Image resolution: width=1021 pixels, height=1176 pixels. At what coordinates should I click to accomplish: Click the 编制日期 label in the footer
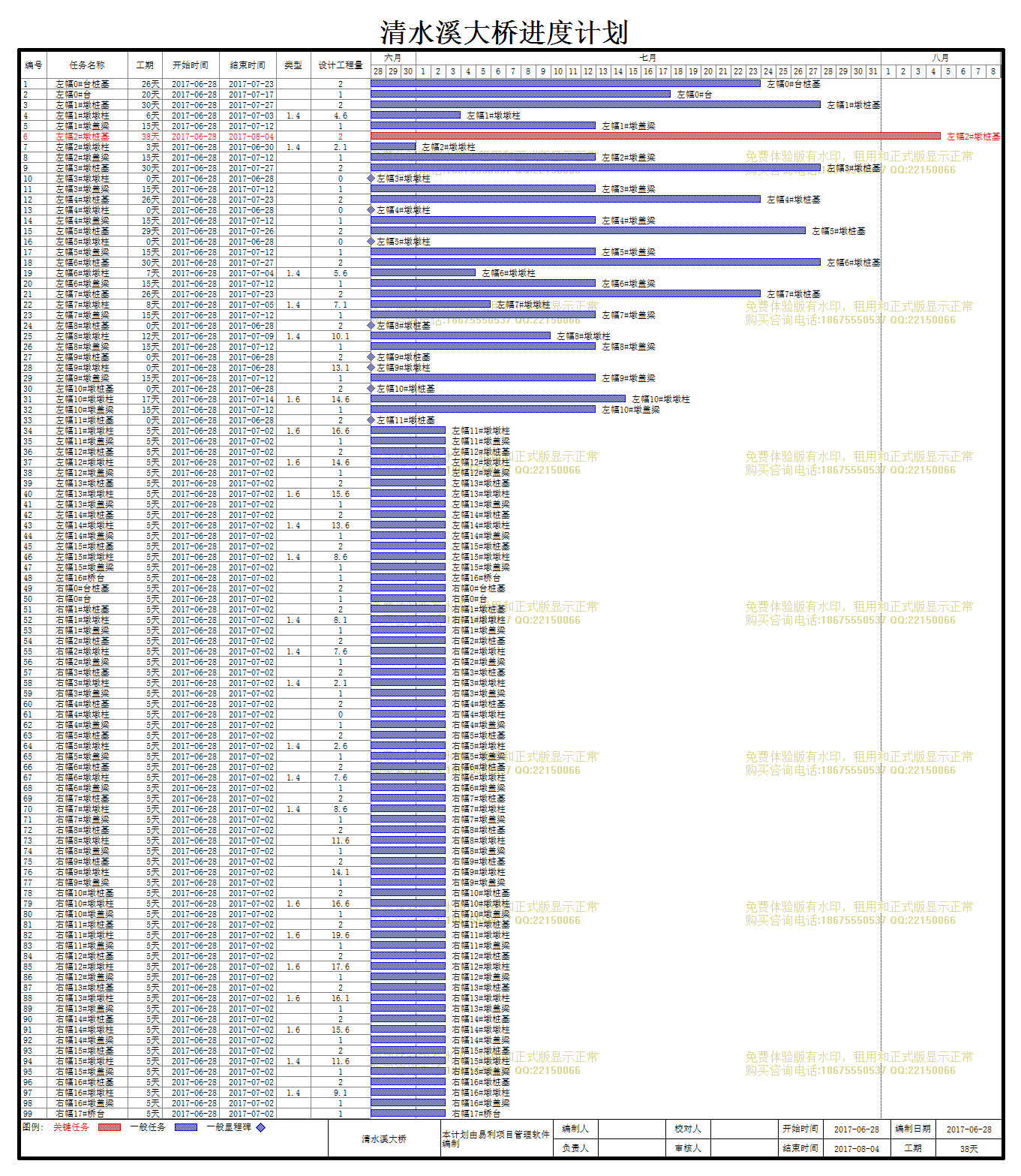coord(913,1129)
